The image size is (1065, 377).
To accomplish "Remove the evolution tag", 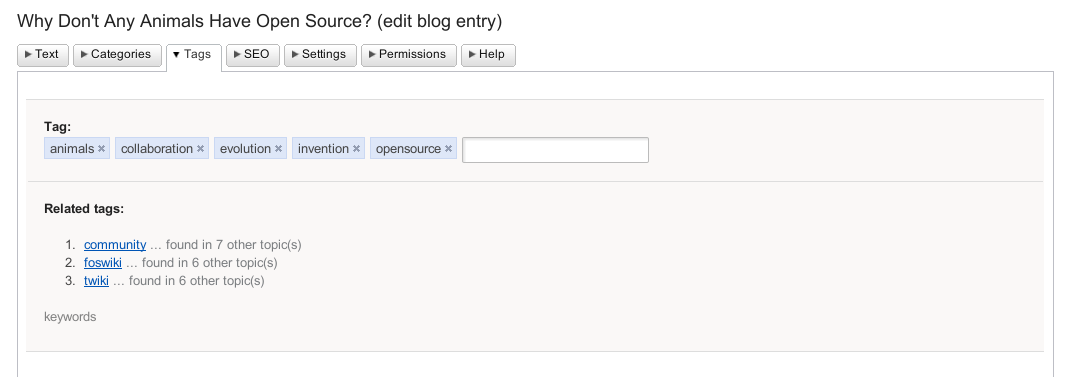I will click(x=278, y=149).
